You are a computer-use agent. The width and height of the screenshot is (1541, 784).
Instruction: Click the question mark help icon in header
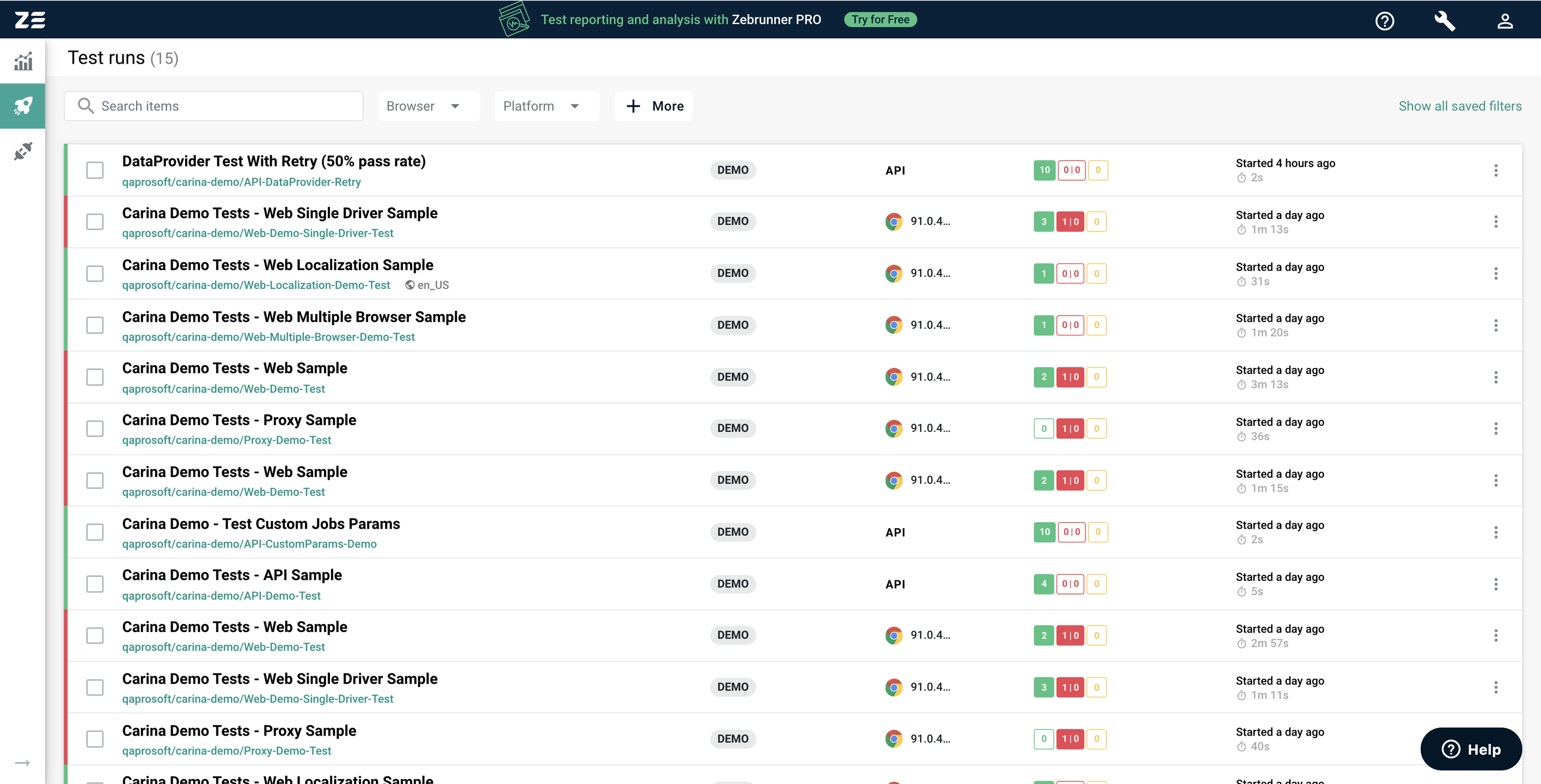click(x=1384, y=21)
